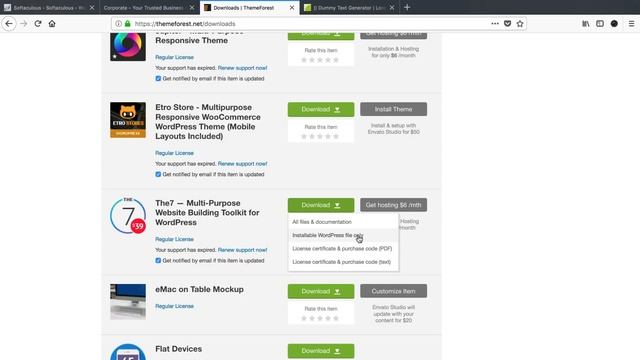Open Flat Devices item title
Screen dimensions: 640x360
(178, 349)
